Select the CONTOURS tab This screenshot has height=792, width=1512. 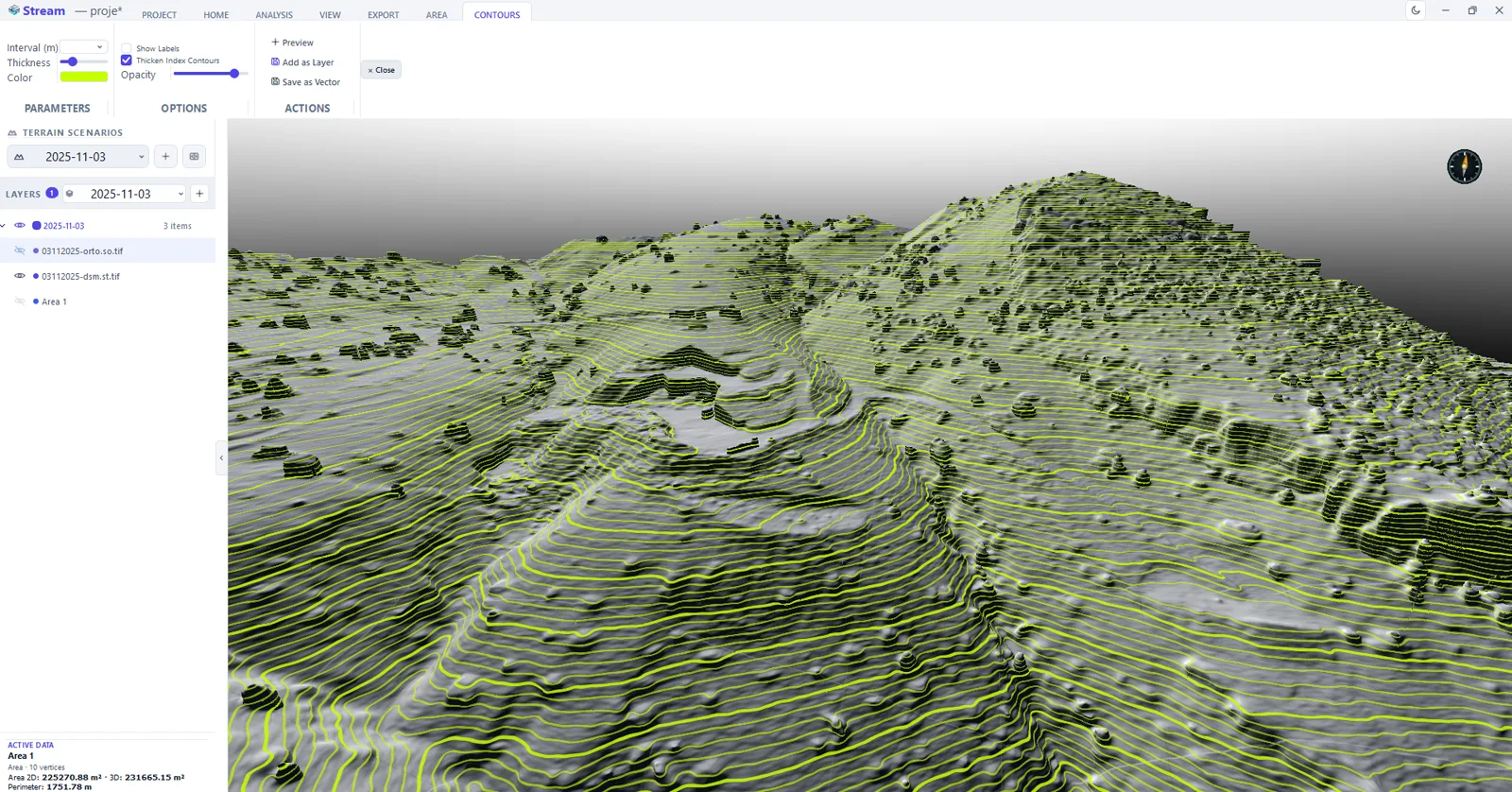[497, 15]
